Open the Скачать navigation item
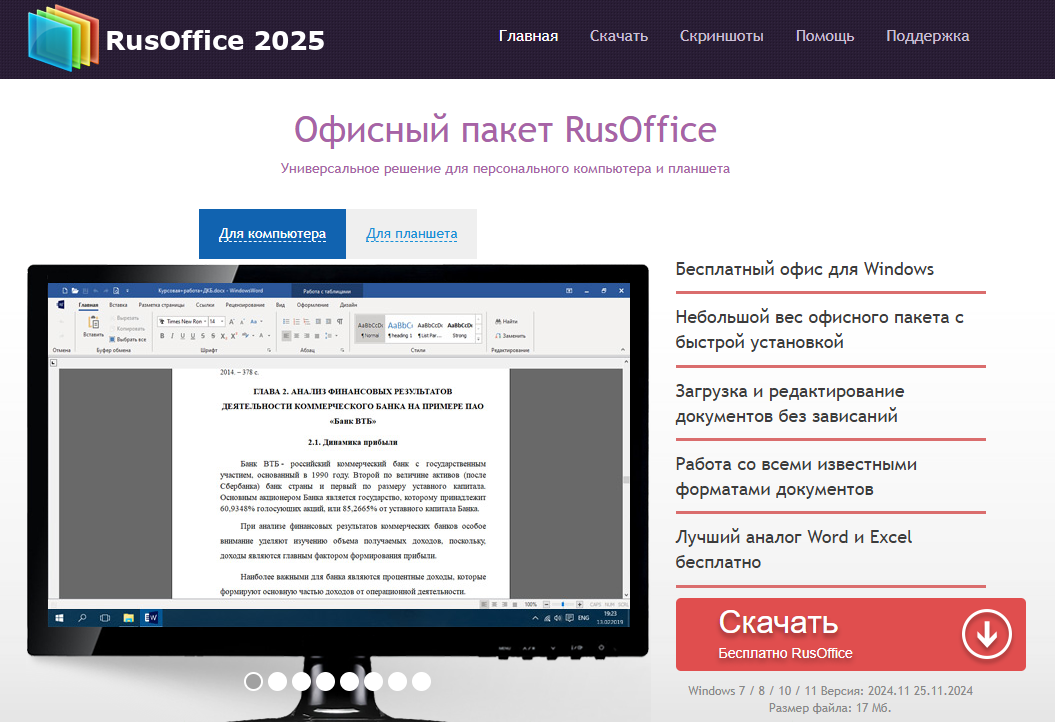This screenshot has height=722, width=1055. click(619, 36)
